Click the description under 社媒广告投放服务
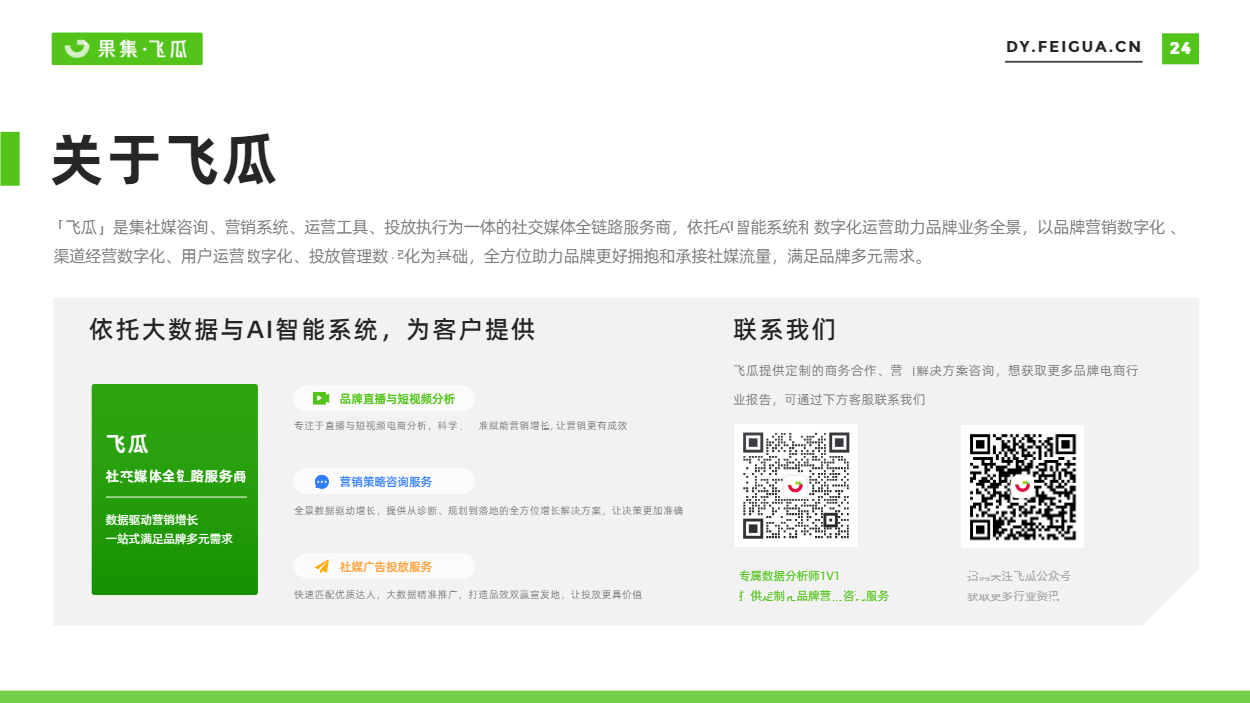1250x703 pixels. (468, 594)
